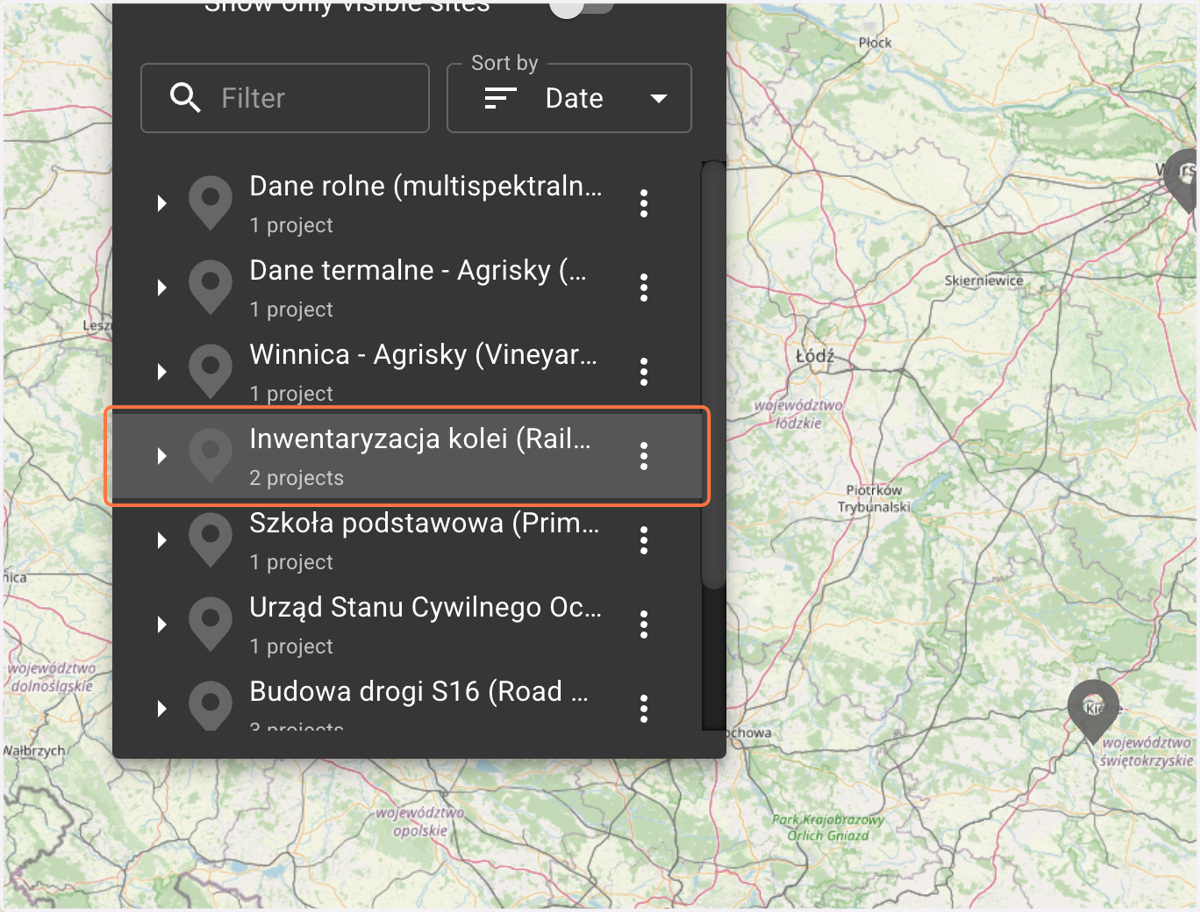Click the site list vertical scrollbar
Image resolution: width=1200 pixels, height=912 pixels.
[713, 374]
